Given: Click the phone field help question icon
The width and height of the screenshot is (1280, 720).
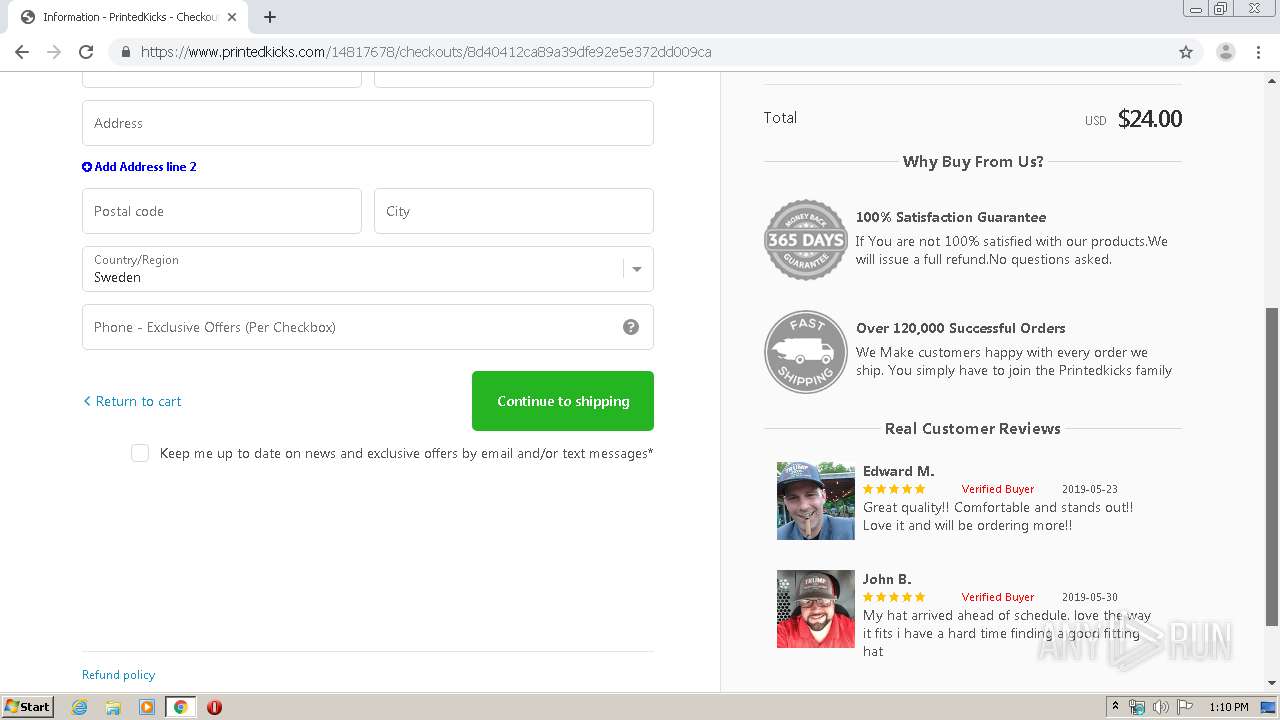Looking at the screenshot, I should point(631,327).
